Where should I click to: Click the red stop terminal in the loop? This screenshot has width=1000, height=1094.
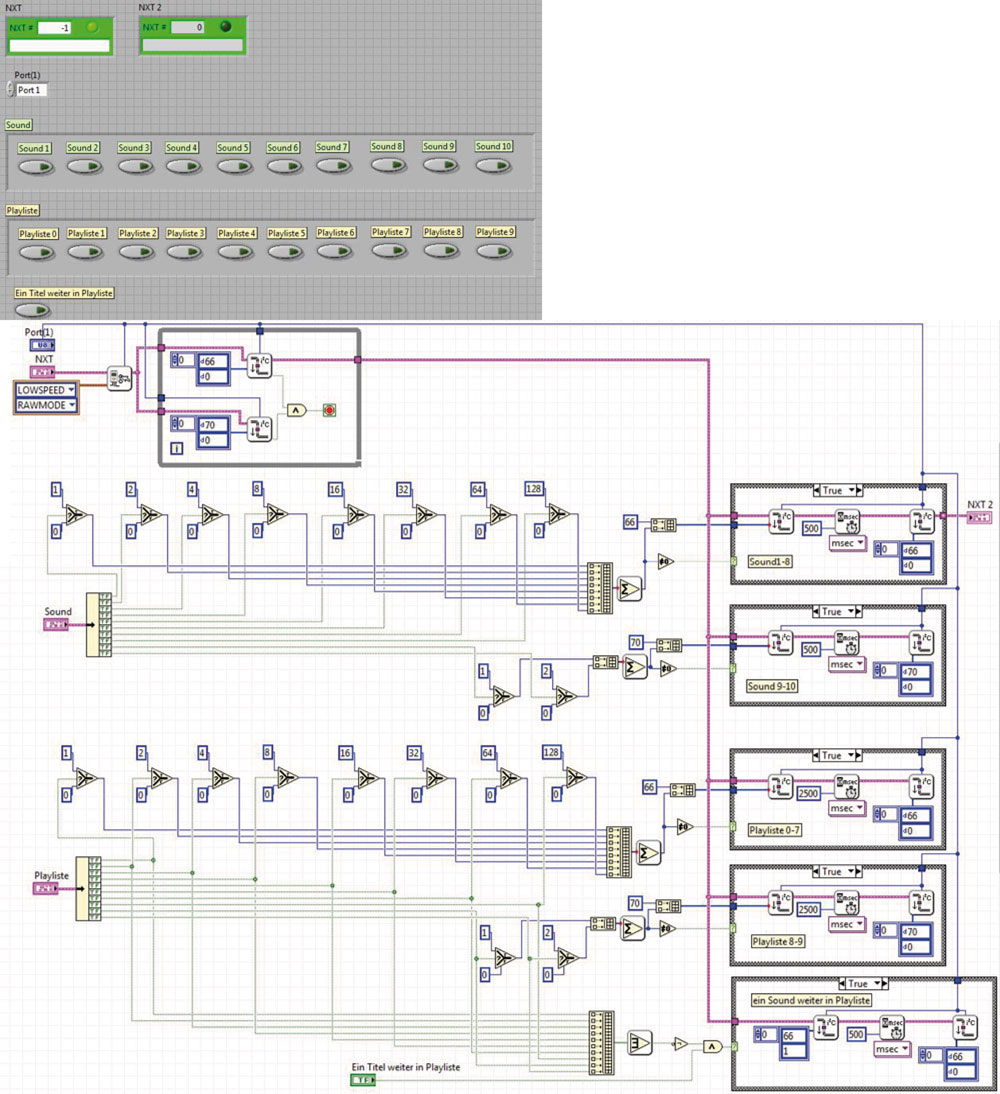[x=329, y=410]
